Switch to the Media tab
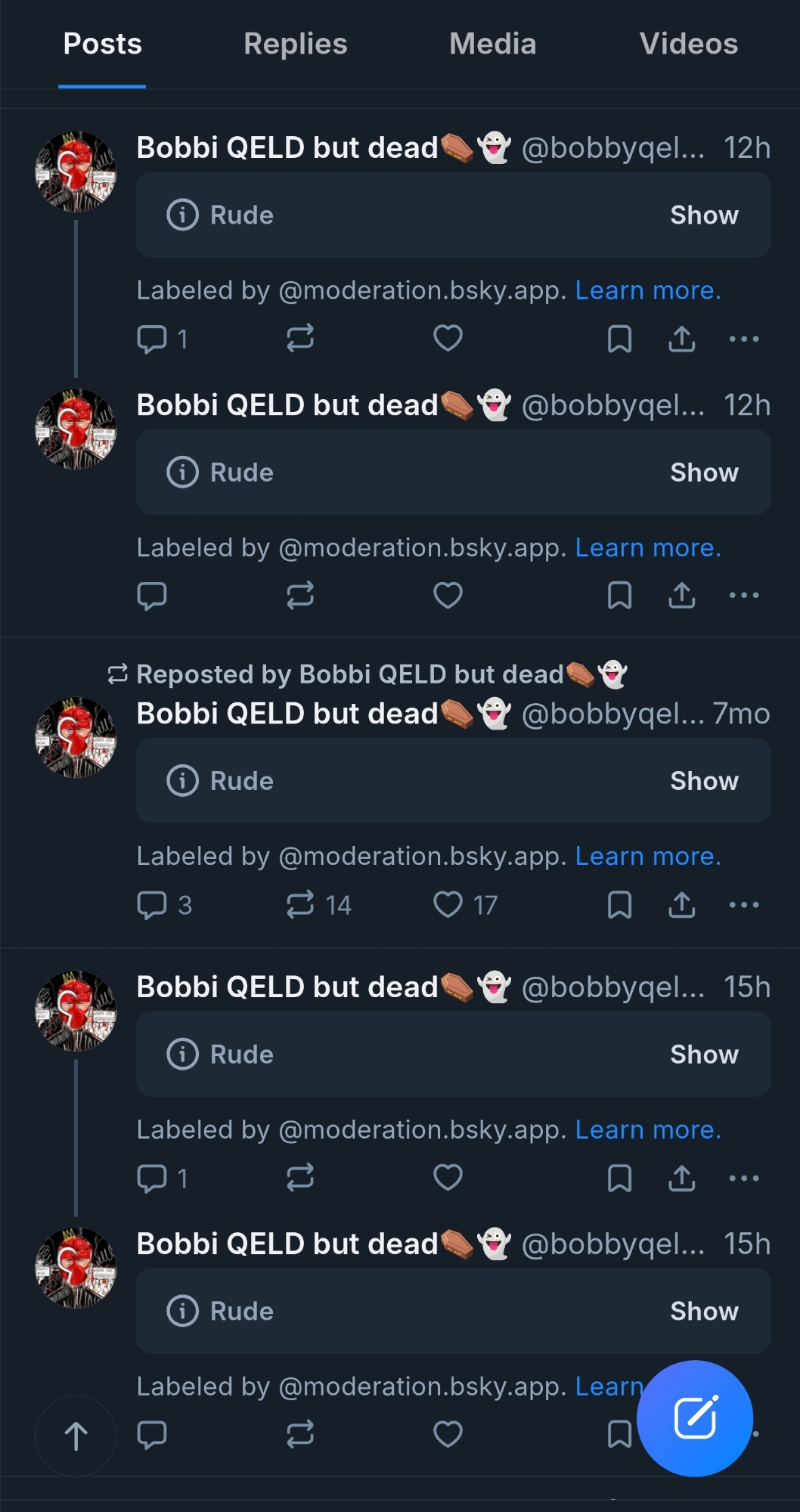The image size is (800, 1512). pos(492,44)
